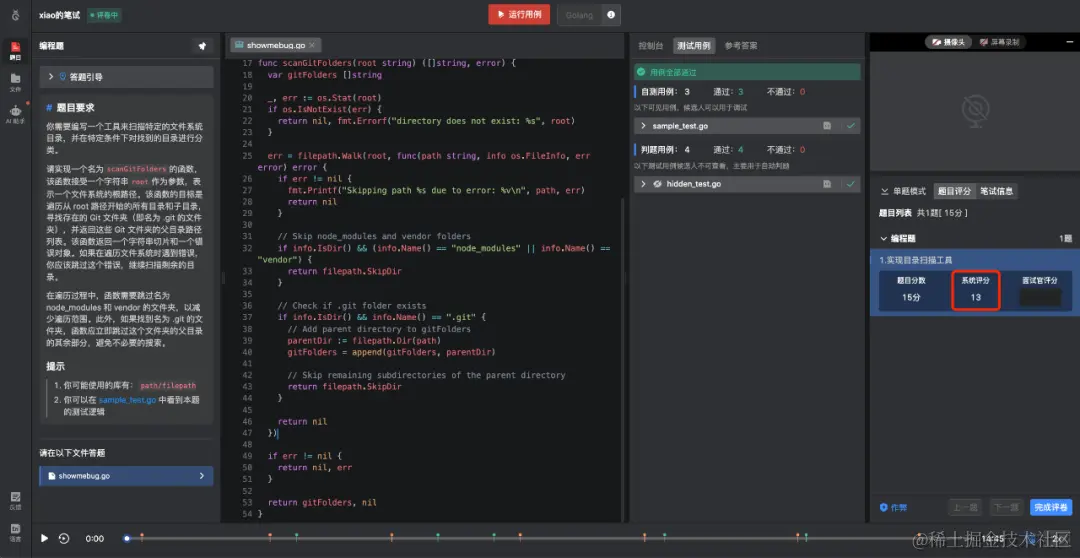
Task: Click the hidden eye icon beside hidden_test.go
Action: click(657, 184)
